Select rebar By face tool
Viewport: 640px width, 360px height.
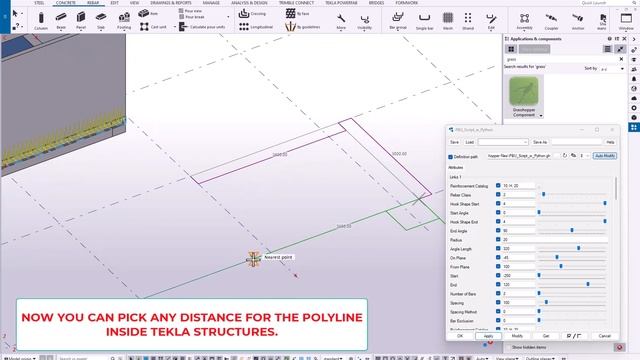(297, 13)
